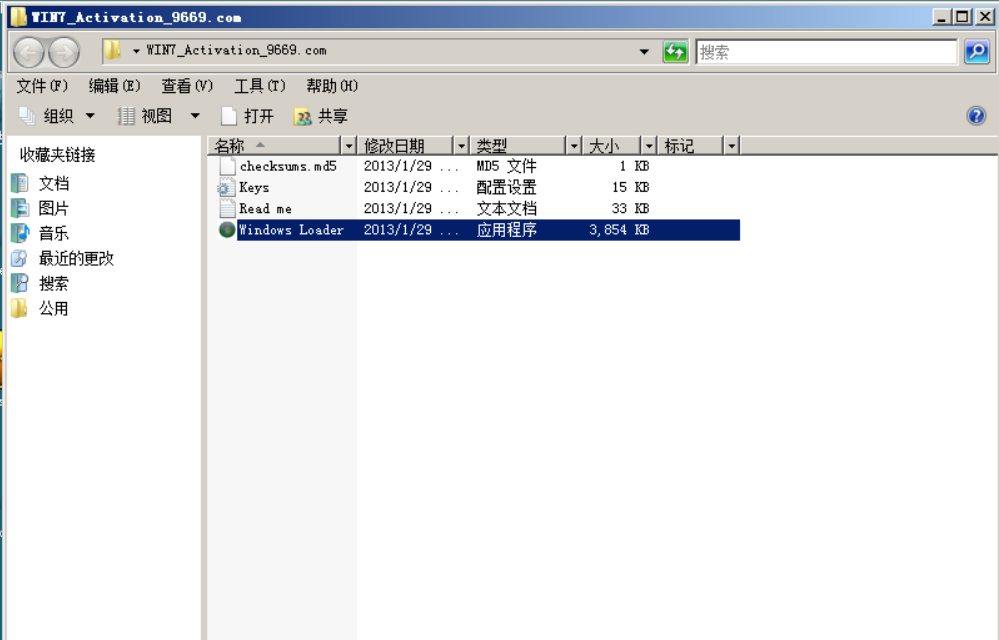Click the MD5 文件 type cell
Image resolution: width=999 pixels, height=640 pixels.
[507, 166]
